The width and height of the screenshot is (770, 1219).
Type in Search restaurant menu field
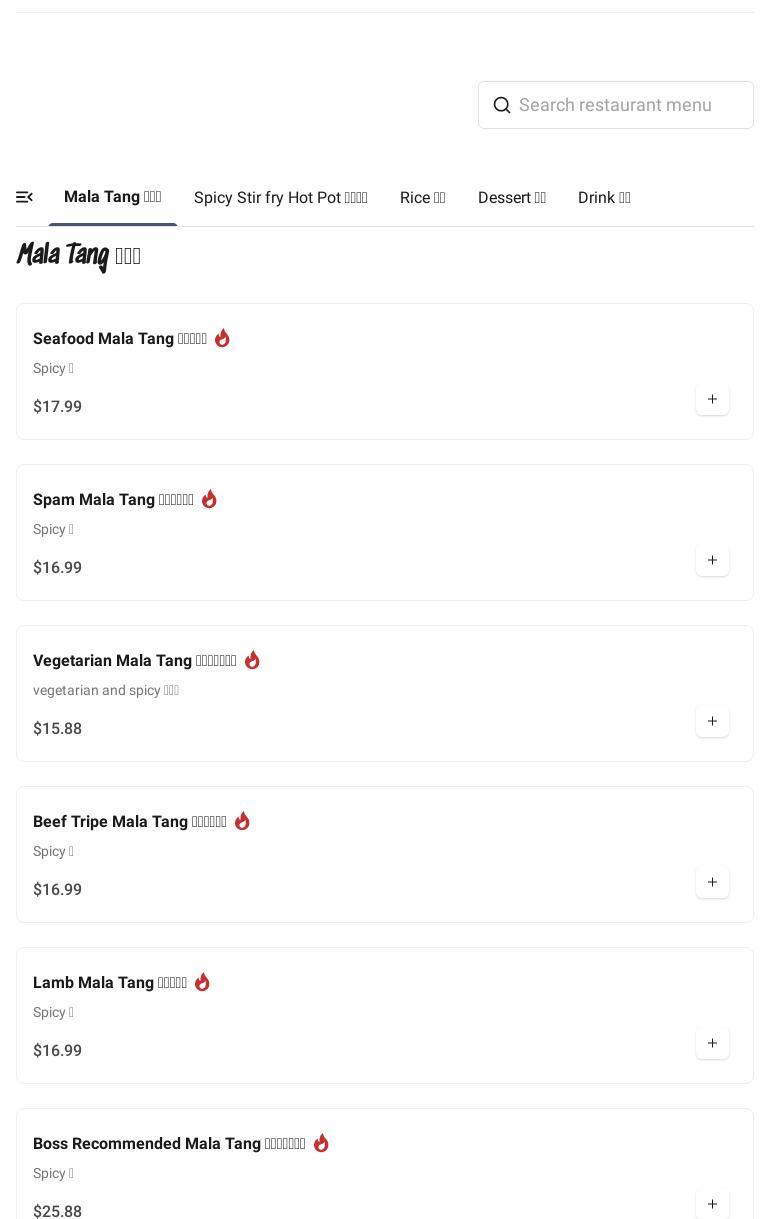click(x=630, y=105)
